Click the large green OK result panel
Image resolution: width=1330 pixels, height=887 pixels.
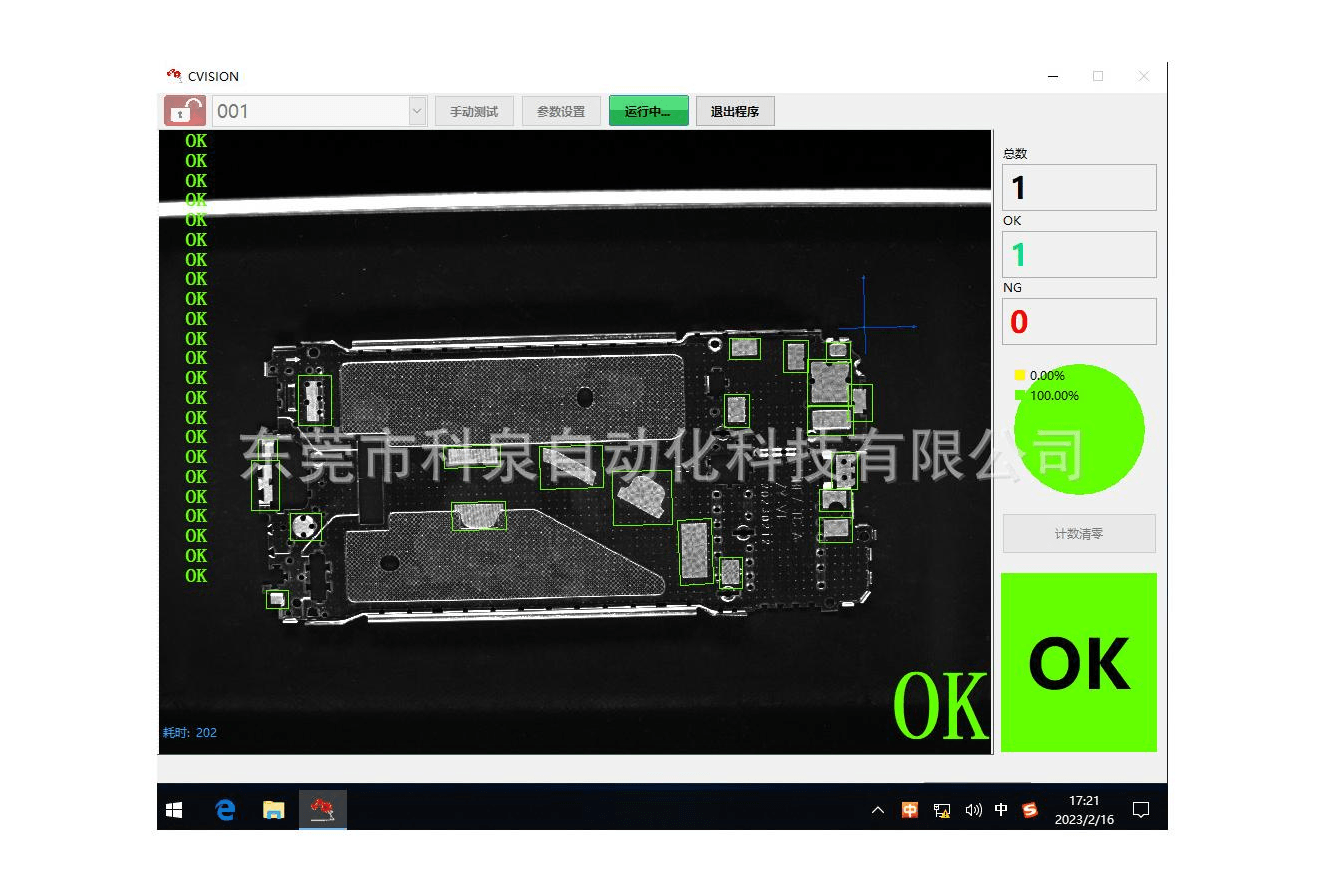(1079, 662)
